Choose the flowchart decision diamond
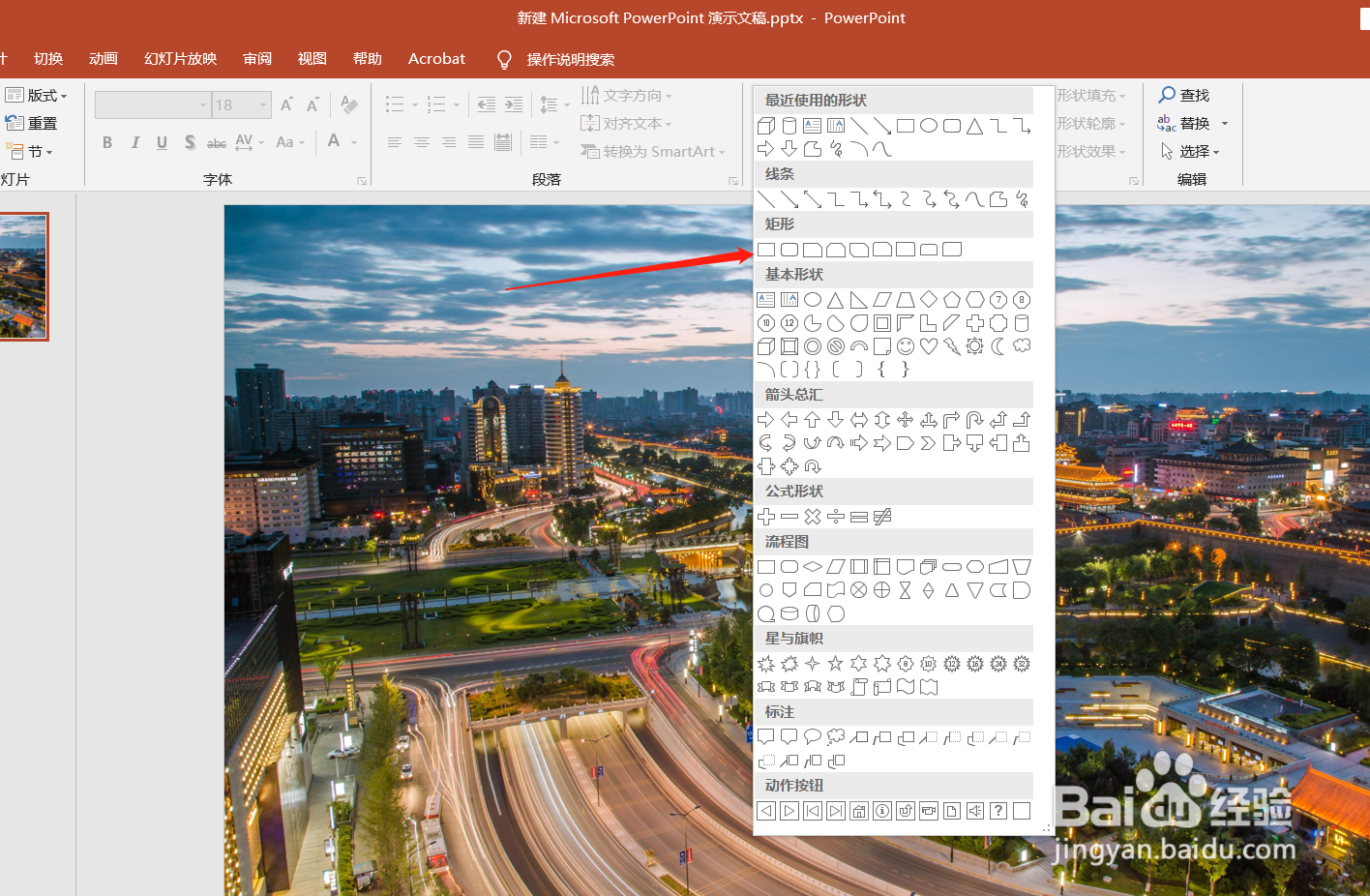This screenshot has height=896, width=1370. point(813,567)
